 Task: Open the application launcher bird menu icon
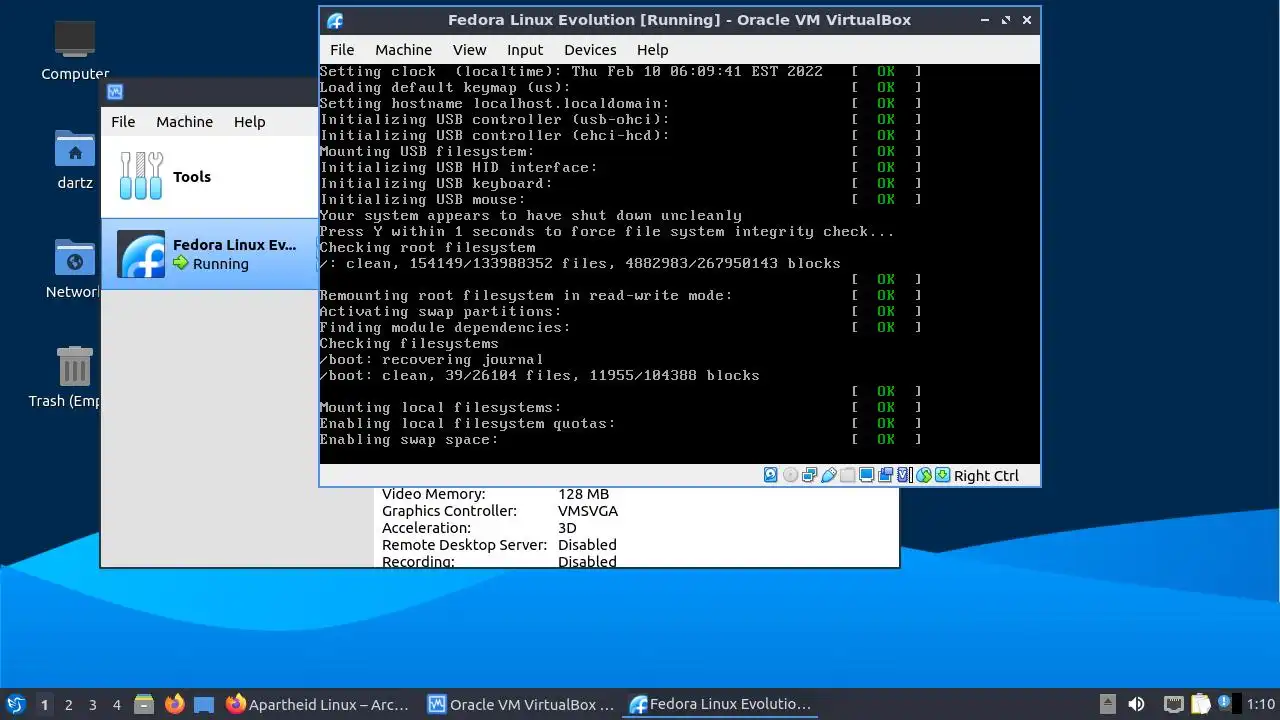point(15,704)
